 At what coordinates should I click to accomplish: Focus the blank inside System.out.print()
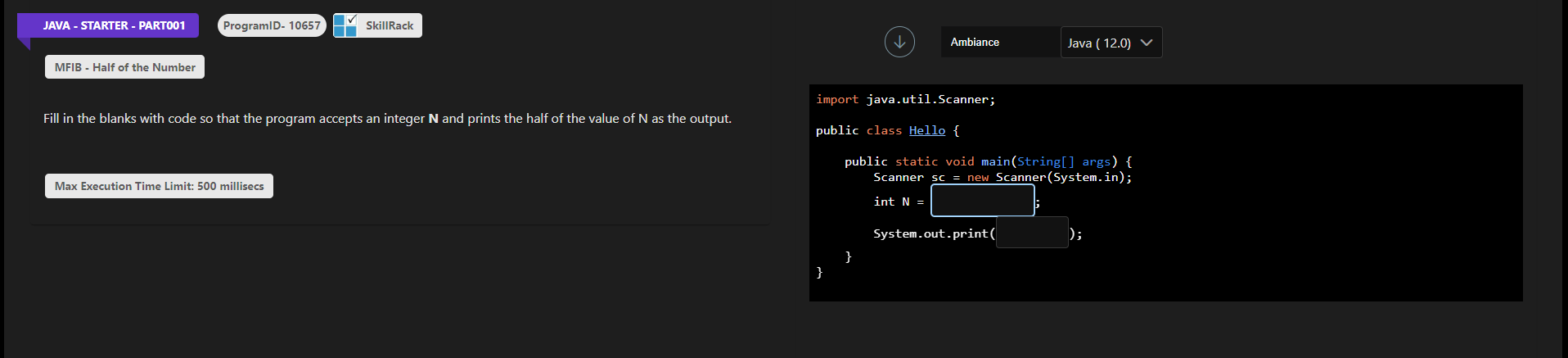click(1031, 233)
